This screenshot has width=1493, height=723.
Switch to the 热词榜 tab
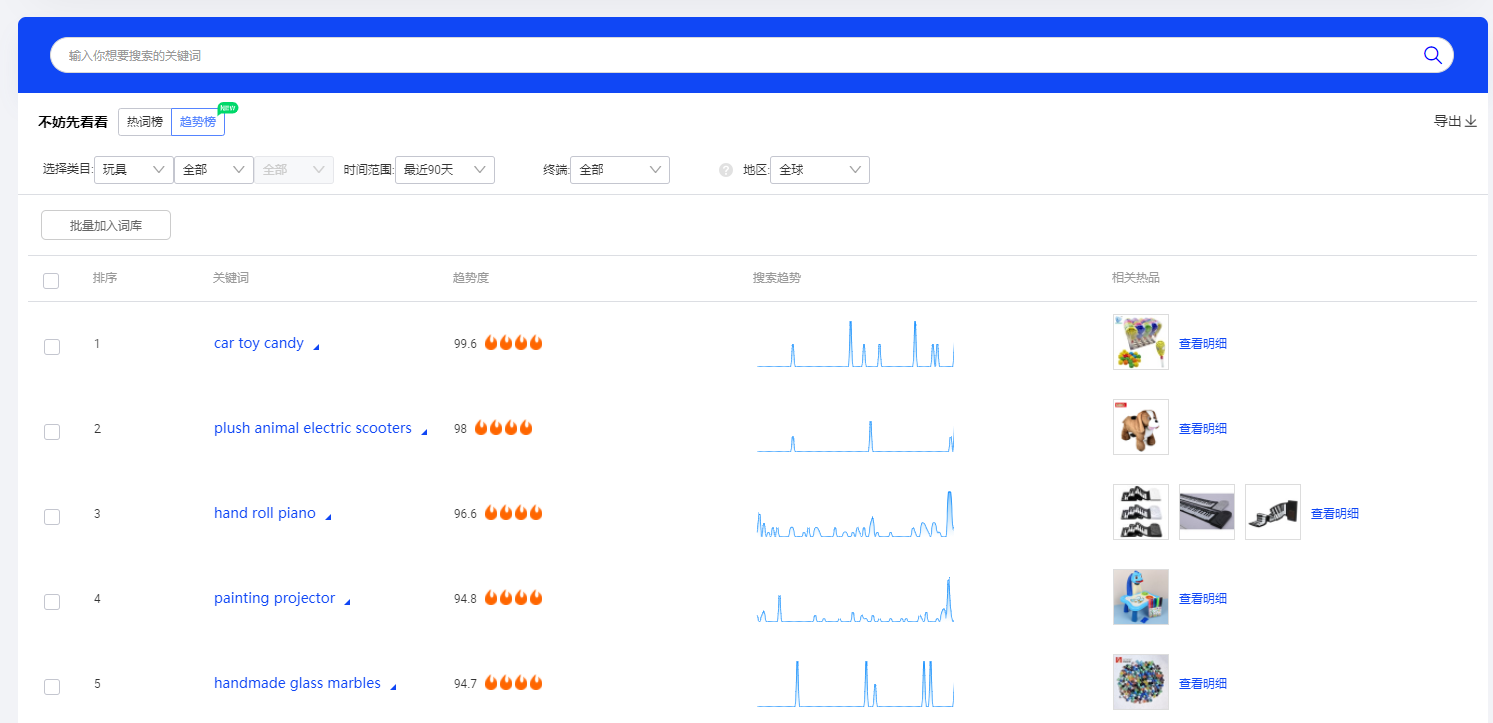click(144, 121)
